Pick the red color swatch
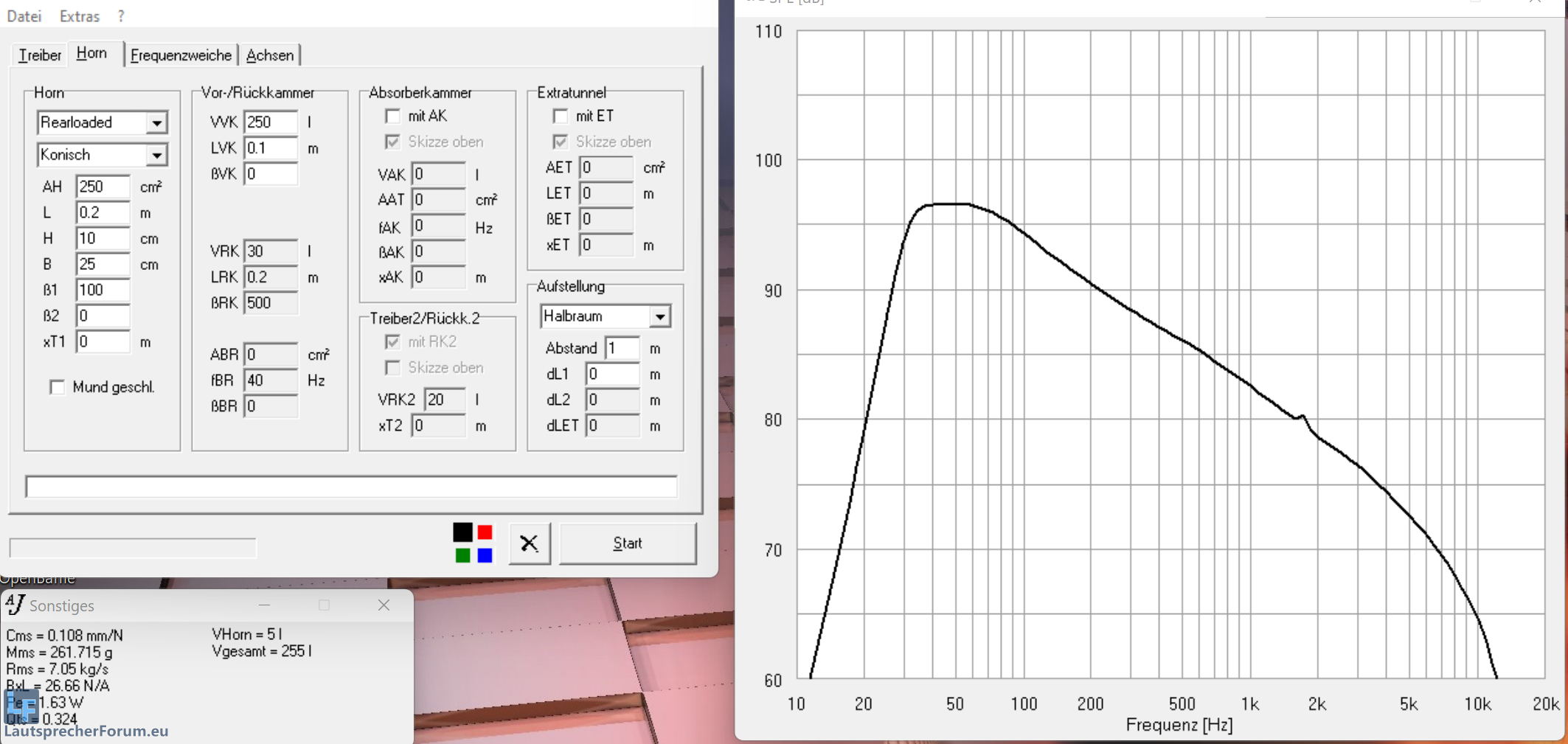 pos(485,532)
